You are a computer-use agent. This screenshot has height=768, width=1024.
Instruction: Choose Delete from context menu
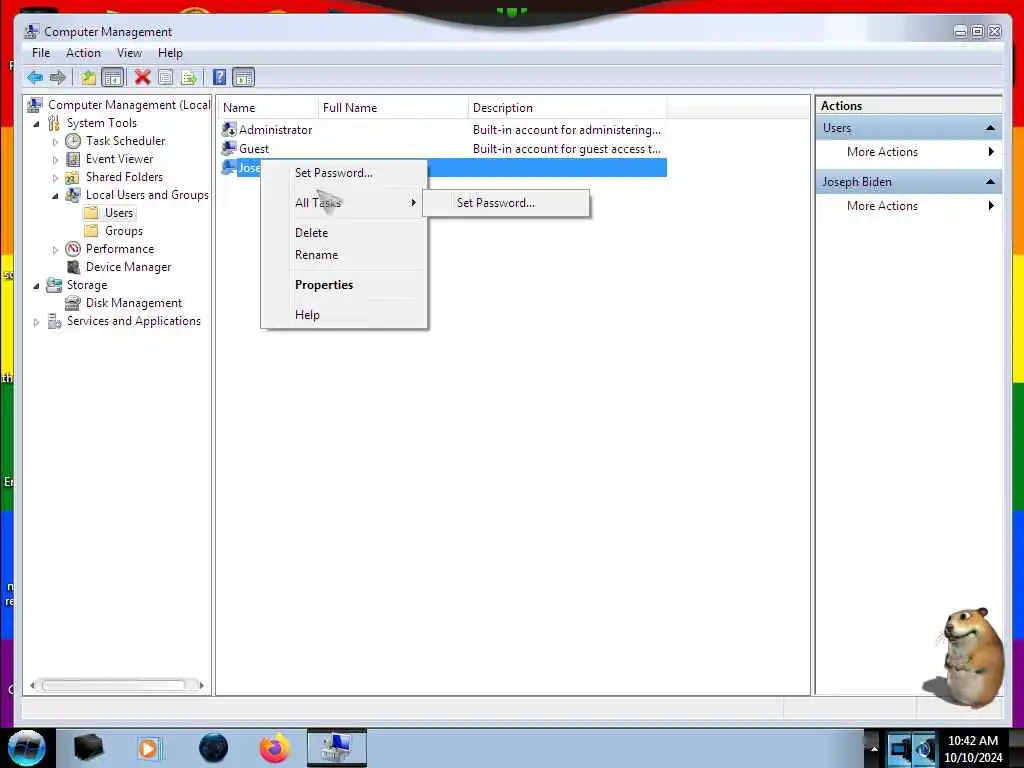tap(344, 232)
